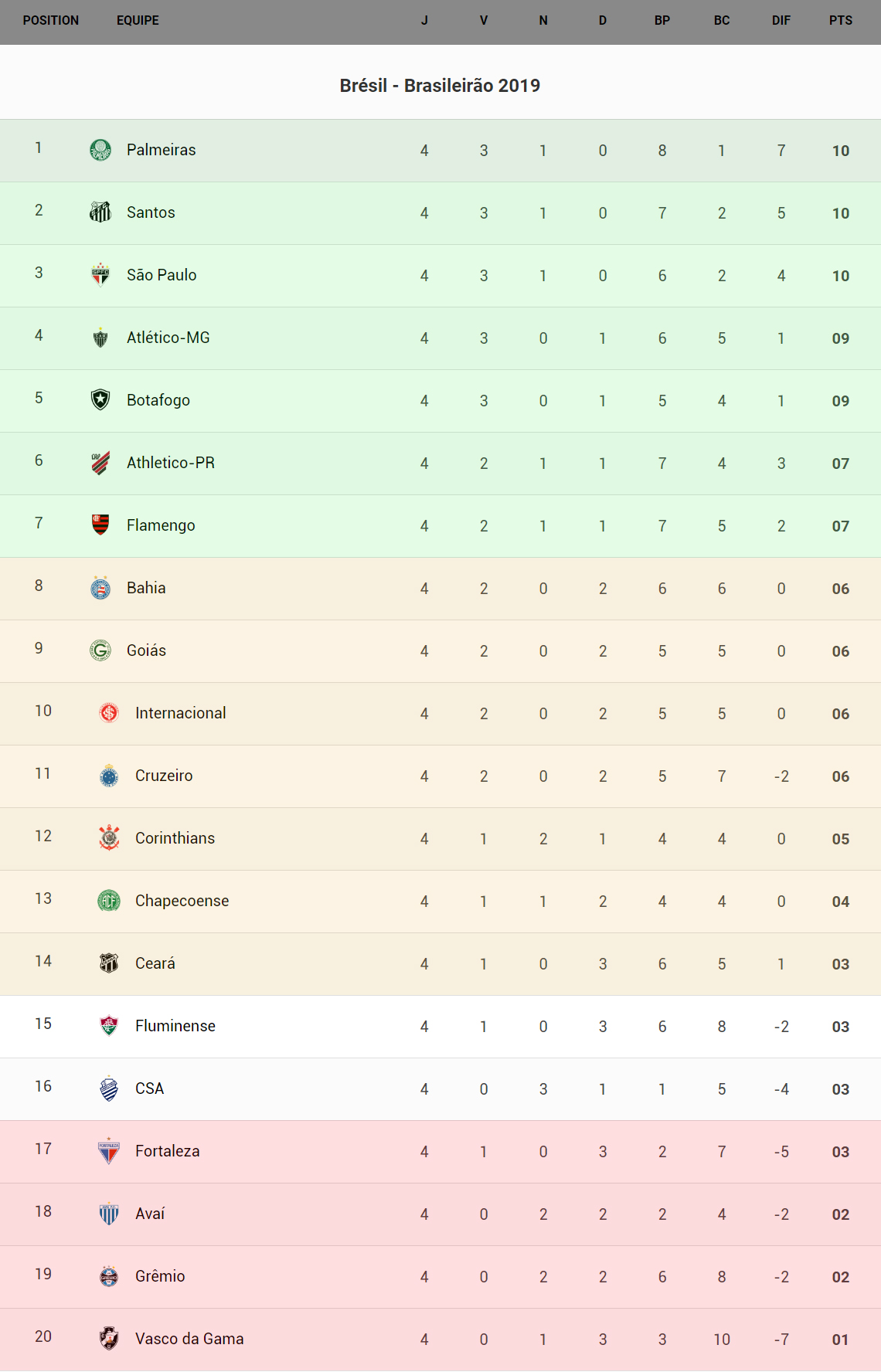Click the EQUIPE column header

[138, 21]
